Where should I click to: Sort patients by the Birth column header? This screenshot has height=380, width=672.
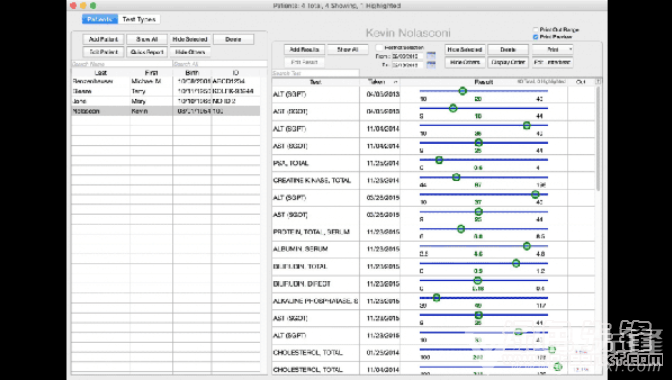click(192, 73)
